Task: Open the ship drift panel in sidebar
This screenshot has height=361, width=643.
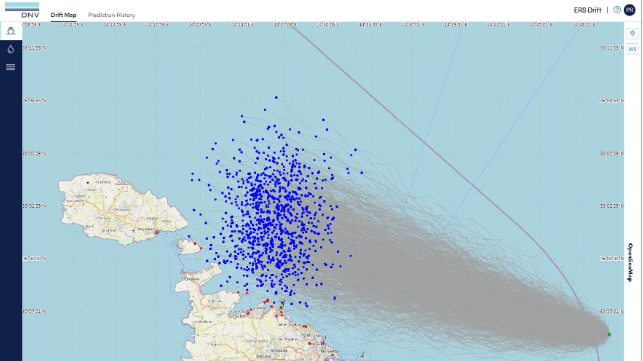Action: [11, 31]
